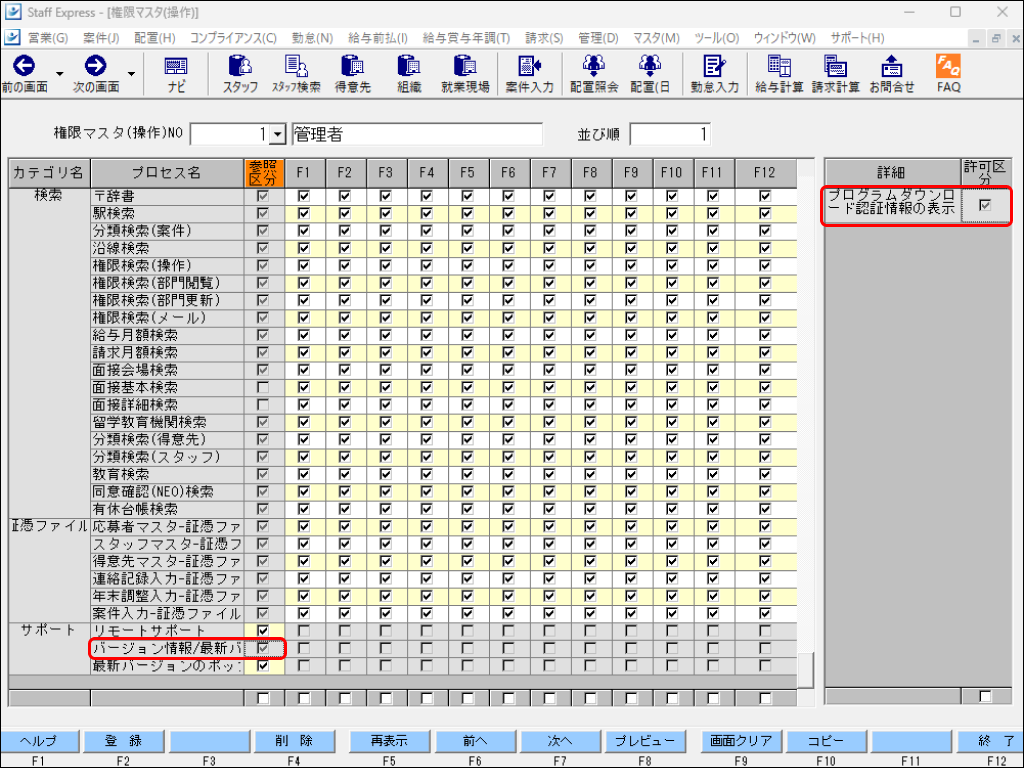Viewport: 1024px width, 768px height.
Task: Open the 請求計算 toolbar icon
Action: [835, 67]
